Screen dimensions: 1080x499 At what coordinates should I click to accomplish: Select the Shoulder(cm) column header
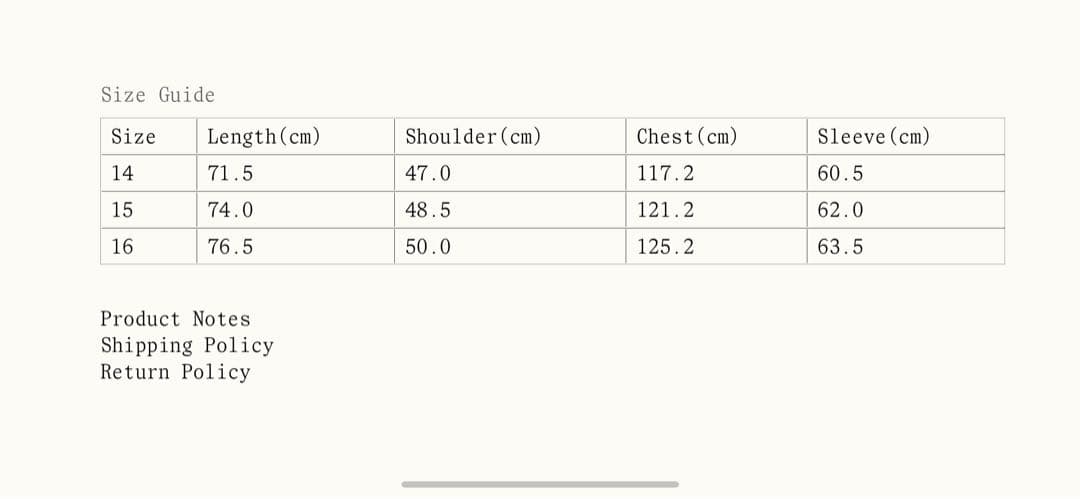(x=473, y=137)
